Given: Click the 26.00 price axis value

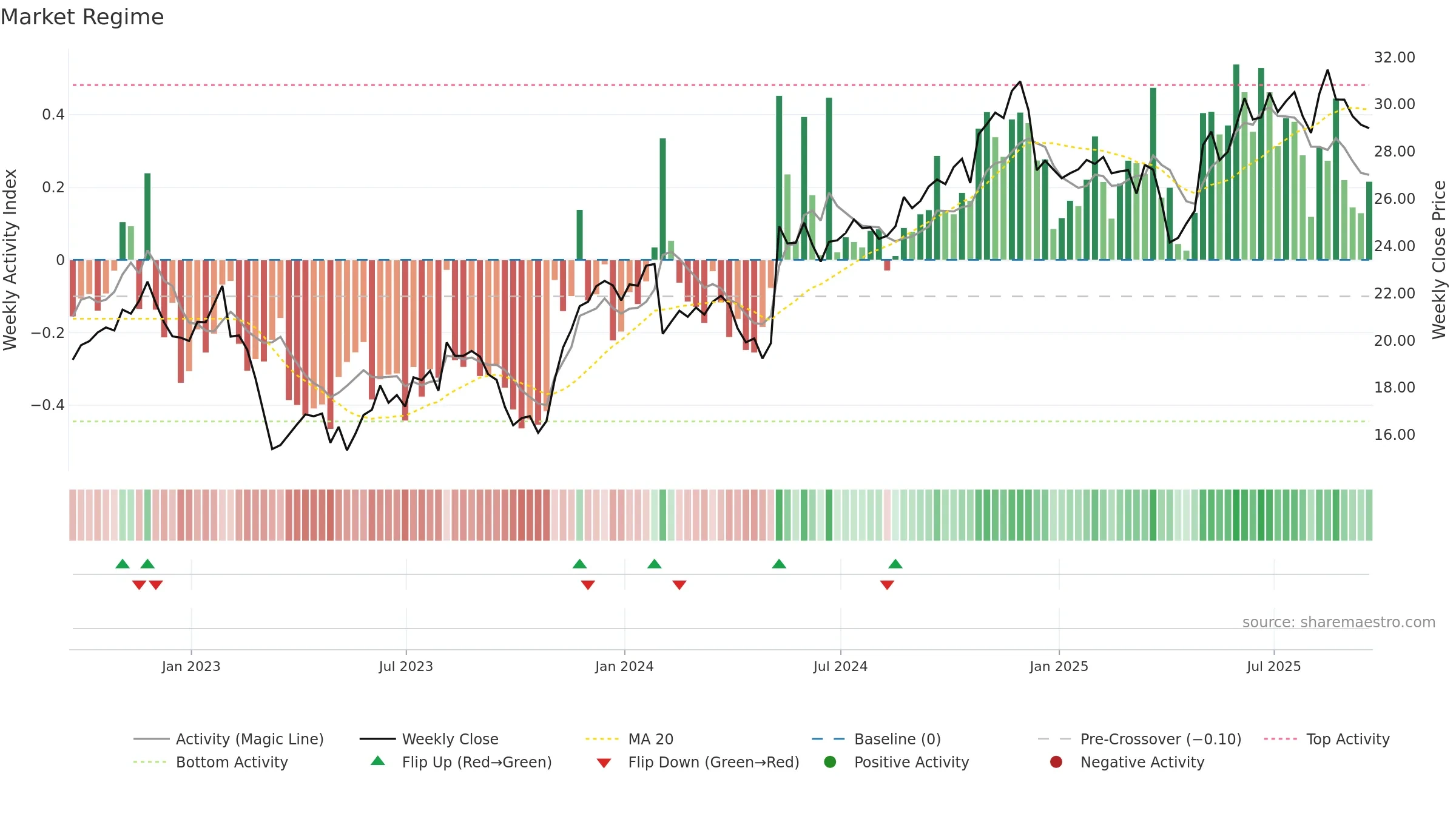Looking at the screenshot, I should tap(1395, 199).
